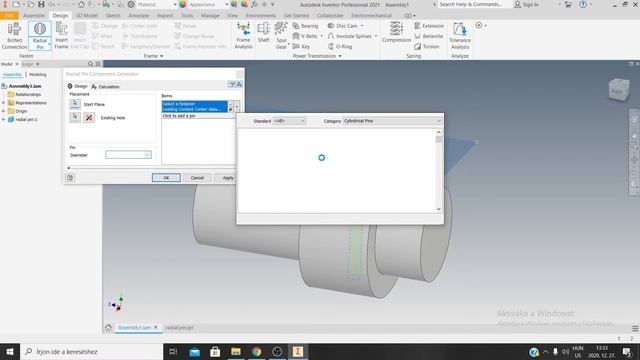Open the File menu
640x360 pixels.
tap(9, 16)
